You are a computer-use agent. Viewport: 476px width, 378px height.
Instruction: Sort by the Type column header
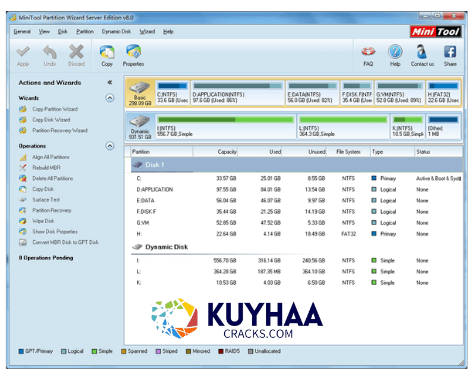[x=392, y=152]
